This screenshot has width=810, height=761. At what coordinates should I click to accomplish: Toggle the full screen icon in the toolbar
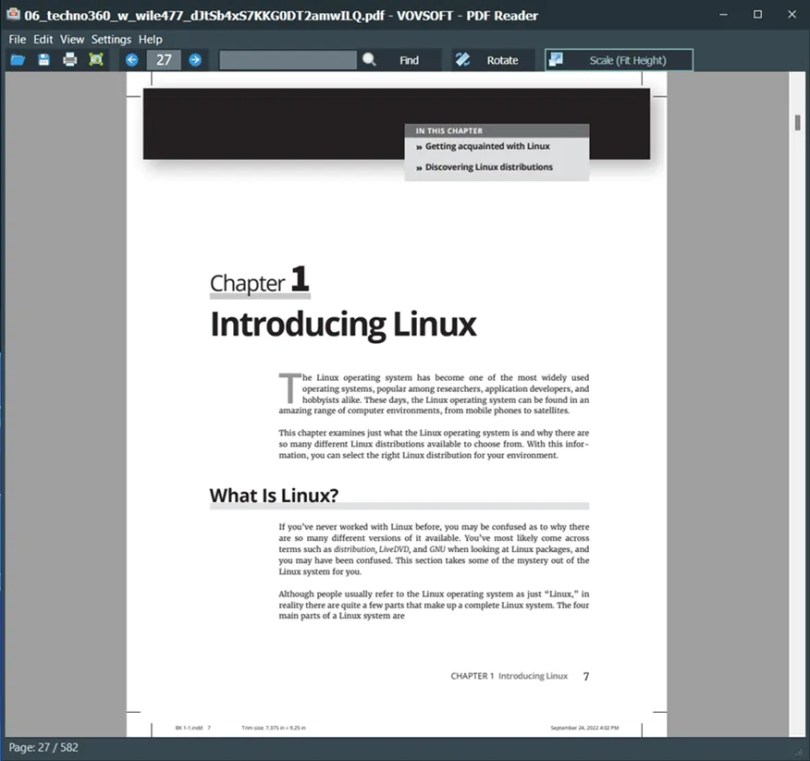coord(96,60)
